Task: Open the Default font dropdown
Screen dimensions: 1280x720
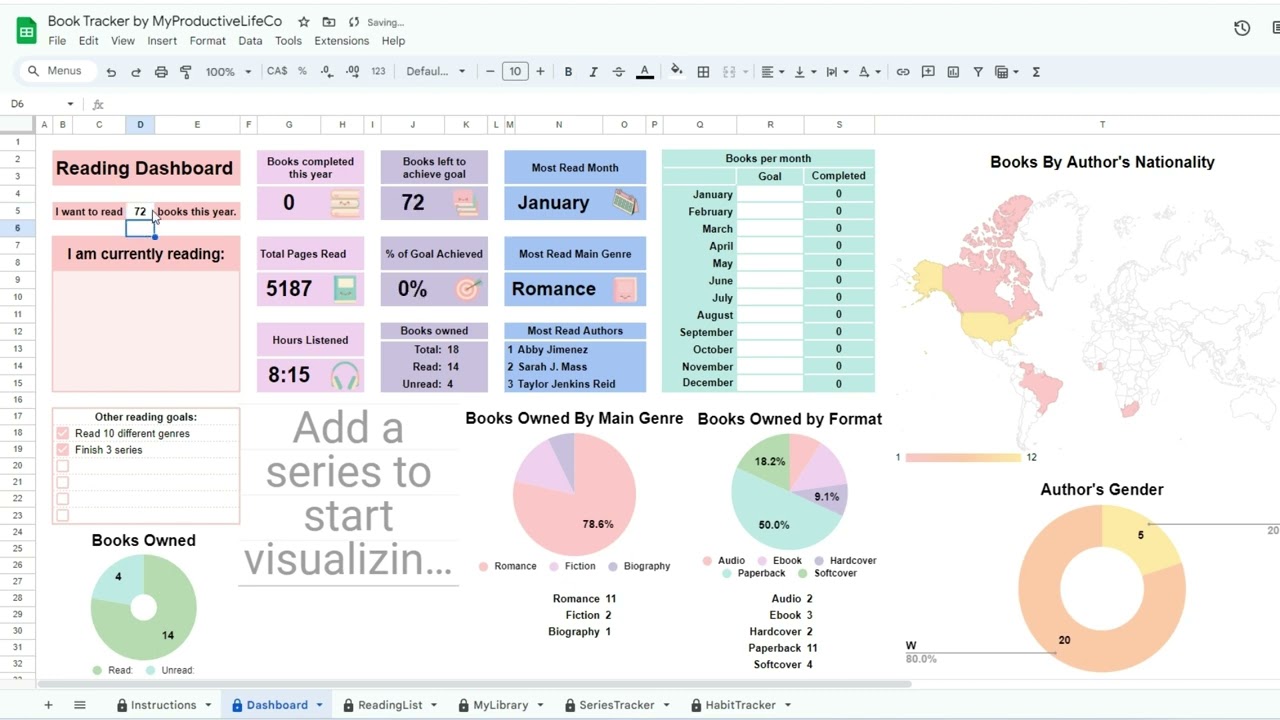Action: coord(435,72)
